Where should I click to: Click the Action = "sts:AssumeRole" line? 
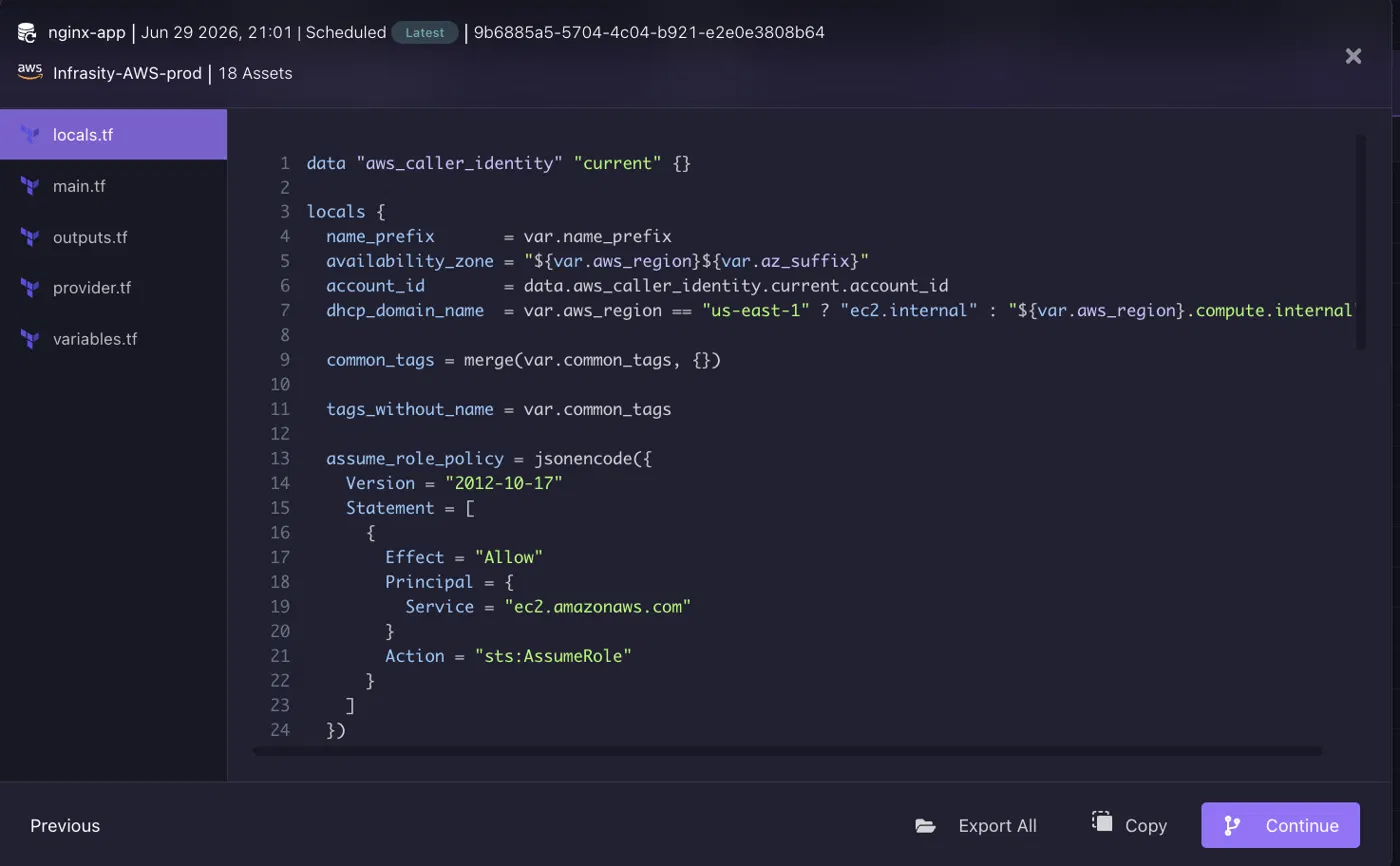509,656
